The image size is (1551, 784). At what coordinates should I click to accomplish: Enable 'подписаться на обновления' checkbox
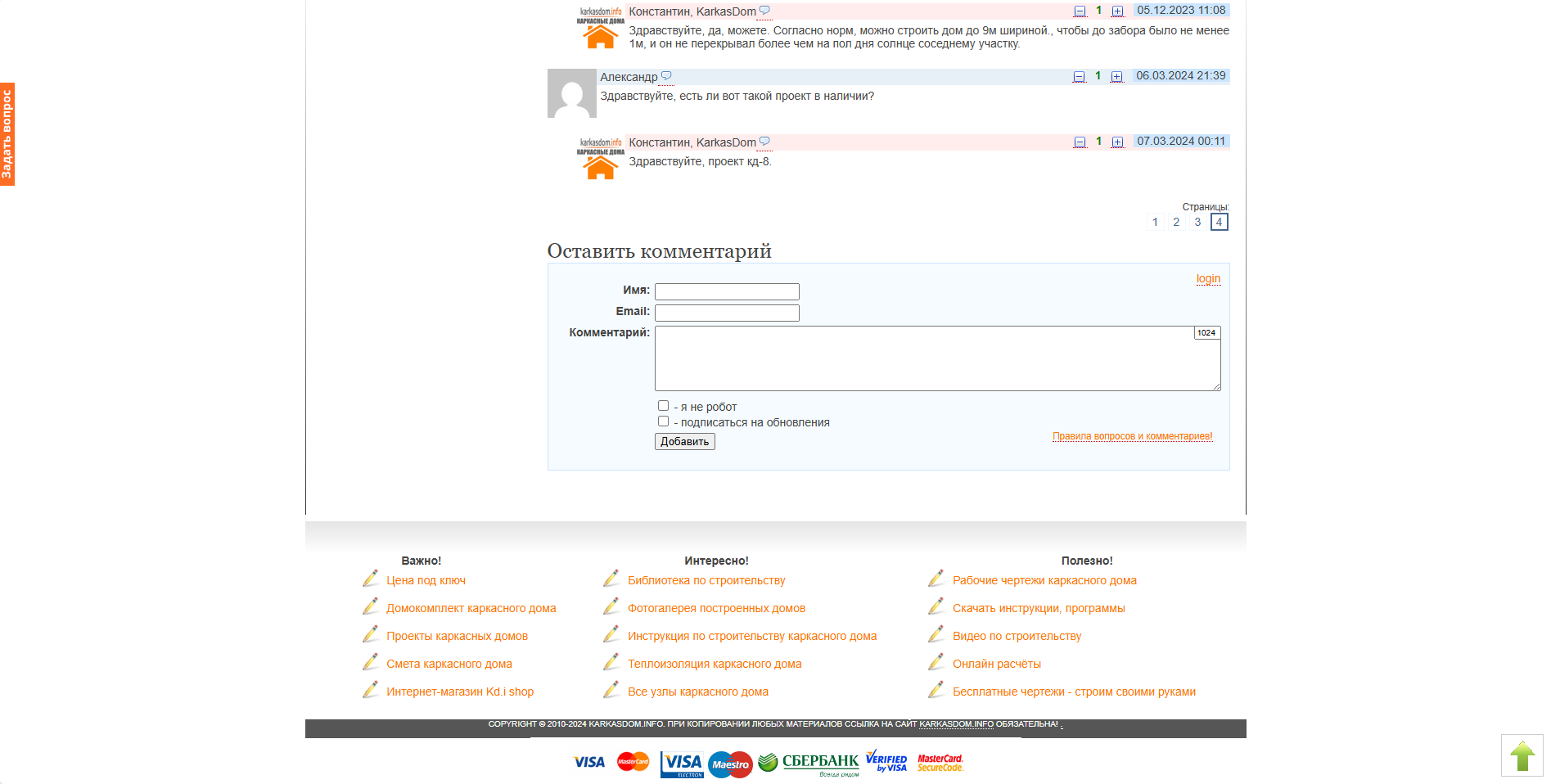[663, 421]
